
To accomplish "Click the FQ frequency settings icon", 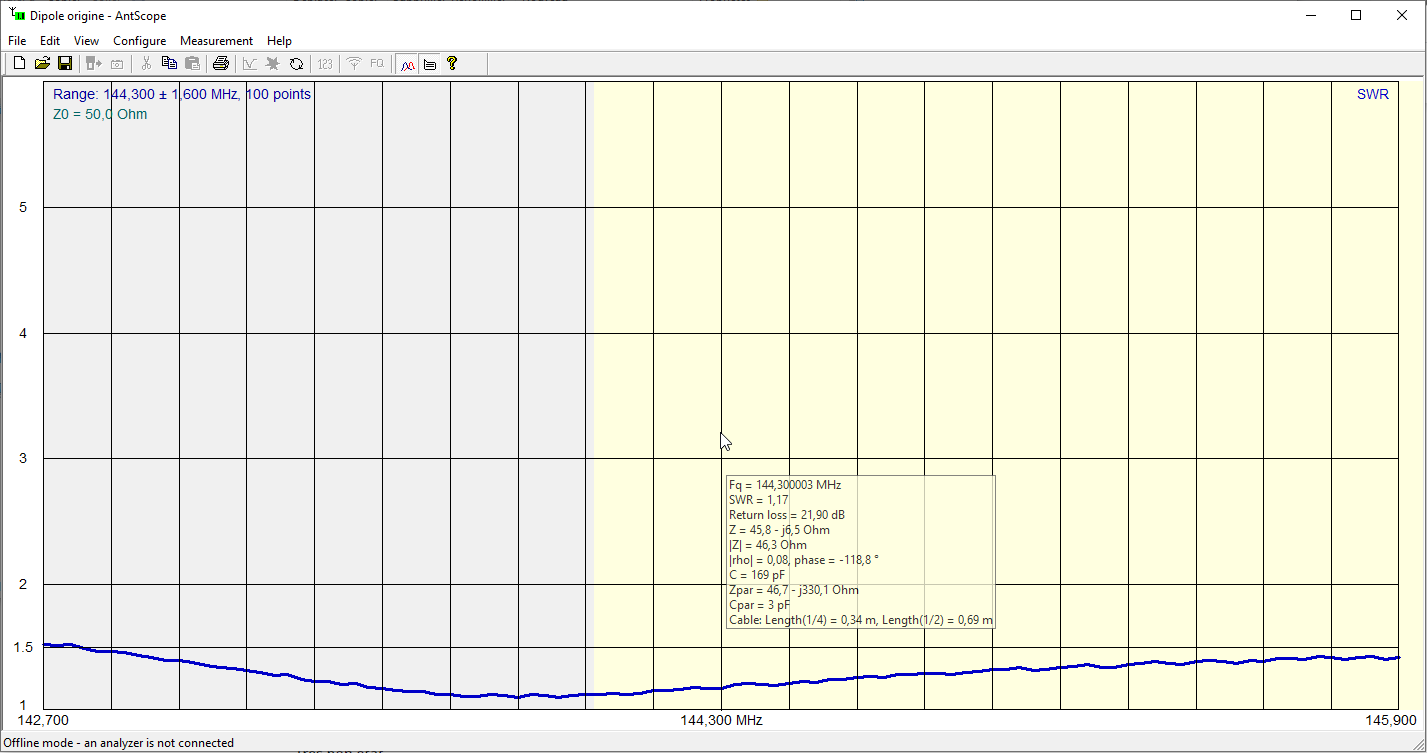I will [377, 64].
